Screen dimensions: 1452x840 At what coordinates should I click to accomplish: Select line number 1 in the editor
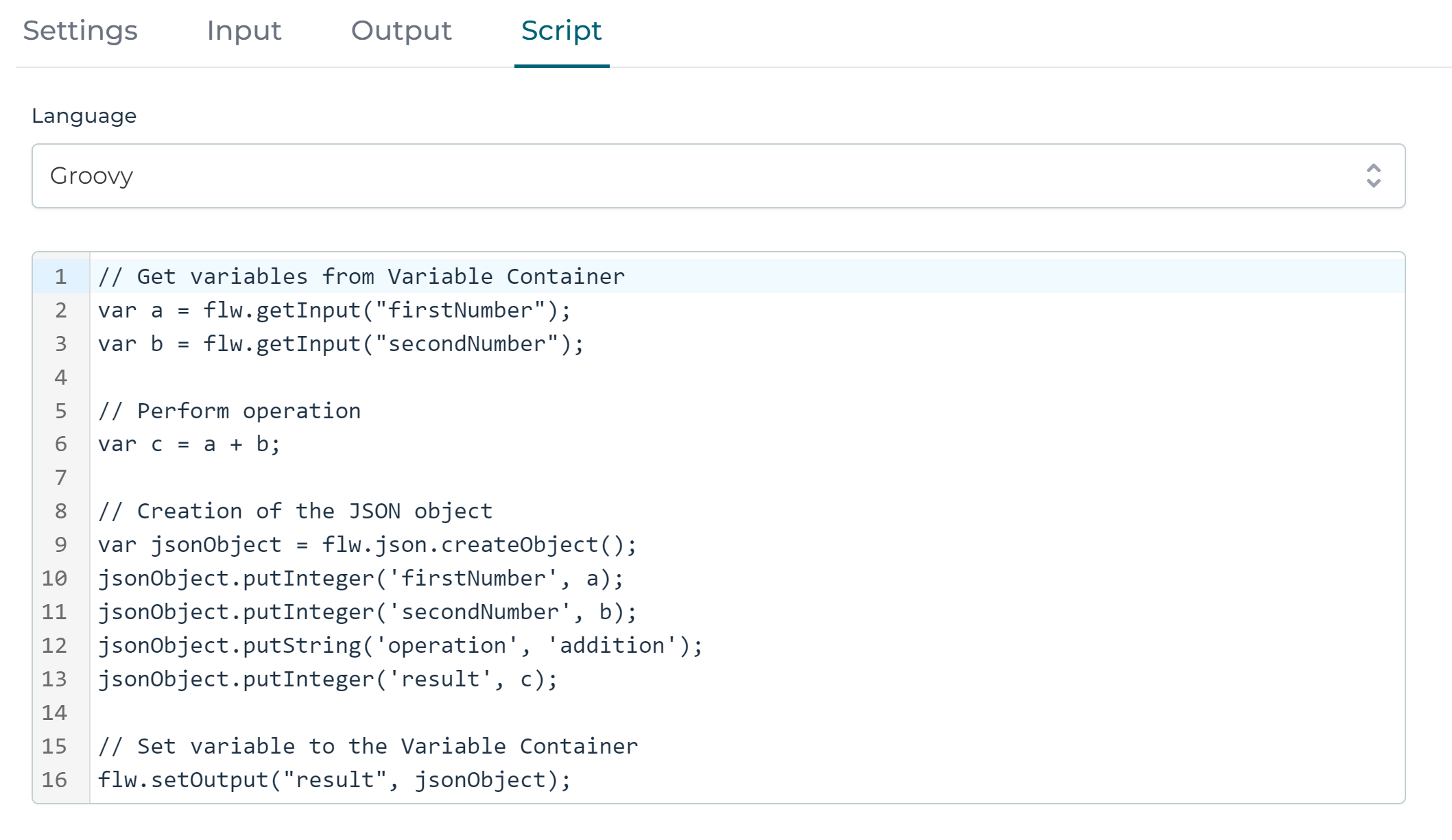60,276
